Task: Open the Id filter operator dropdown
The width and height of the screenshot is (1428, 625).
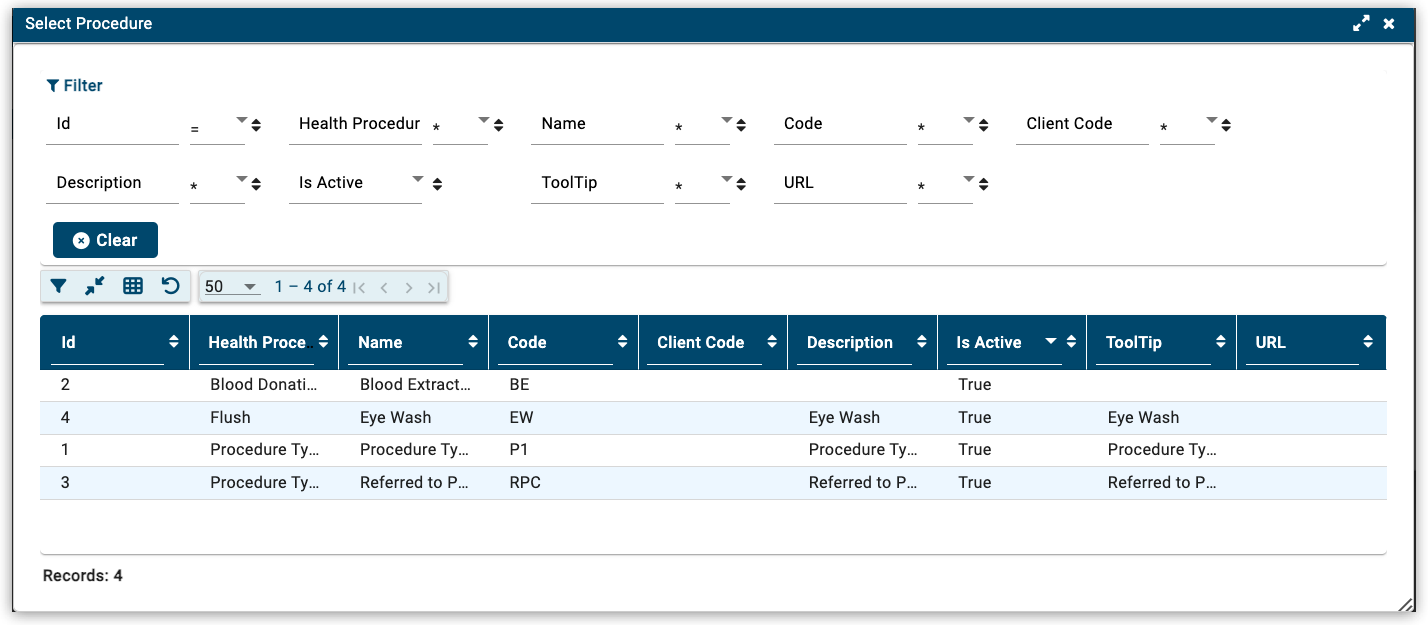Action: pos(241,123)
